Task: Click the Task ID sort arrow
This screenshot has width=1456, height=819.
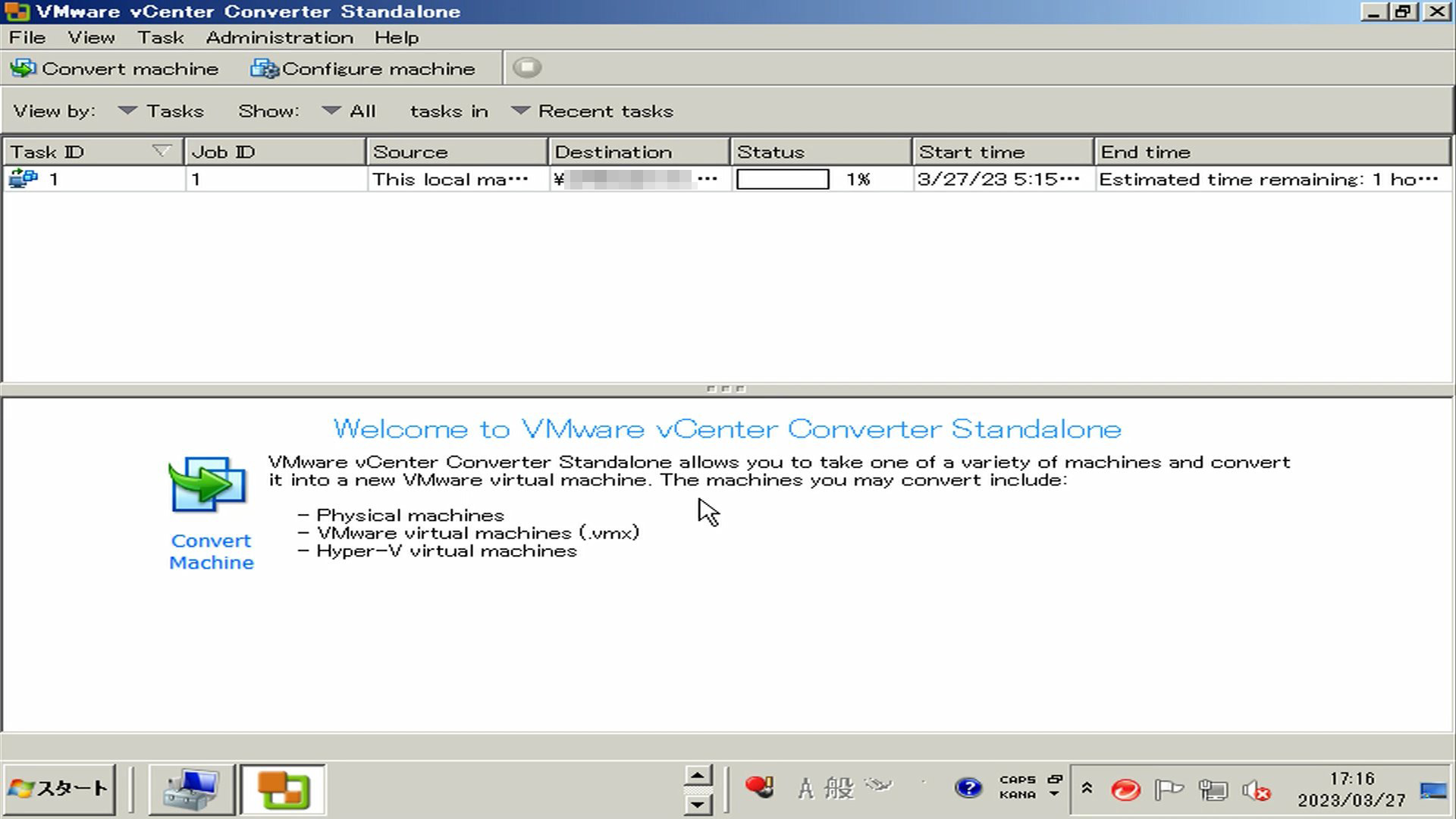Action: 162,151
